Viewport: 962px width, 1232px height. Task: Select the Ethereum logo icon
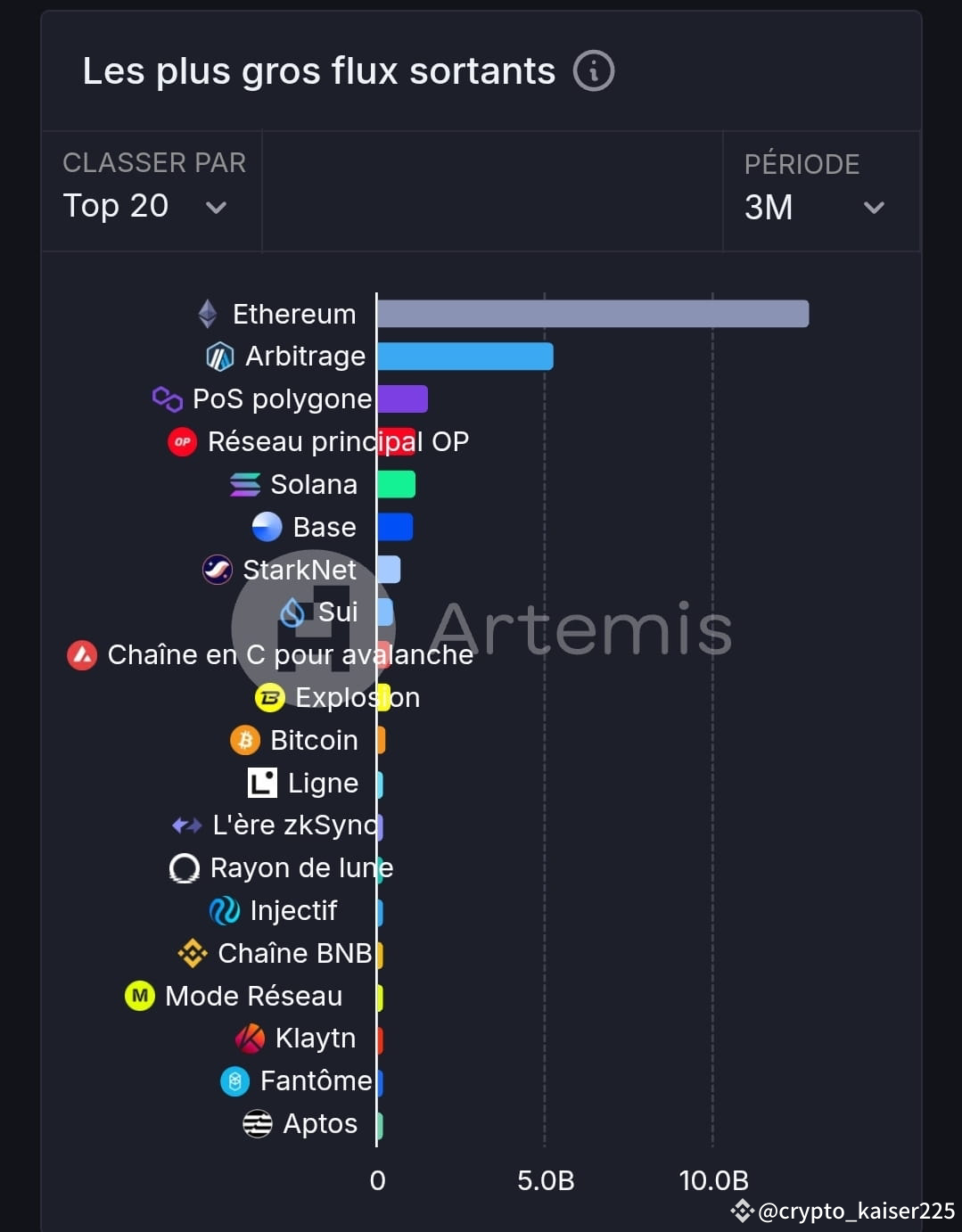pyautogui.click(x=209, y=313)
